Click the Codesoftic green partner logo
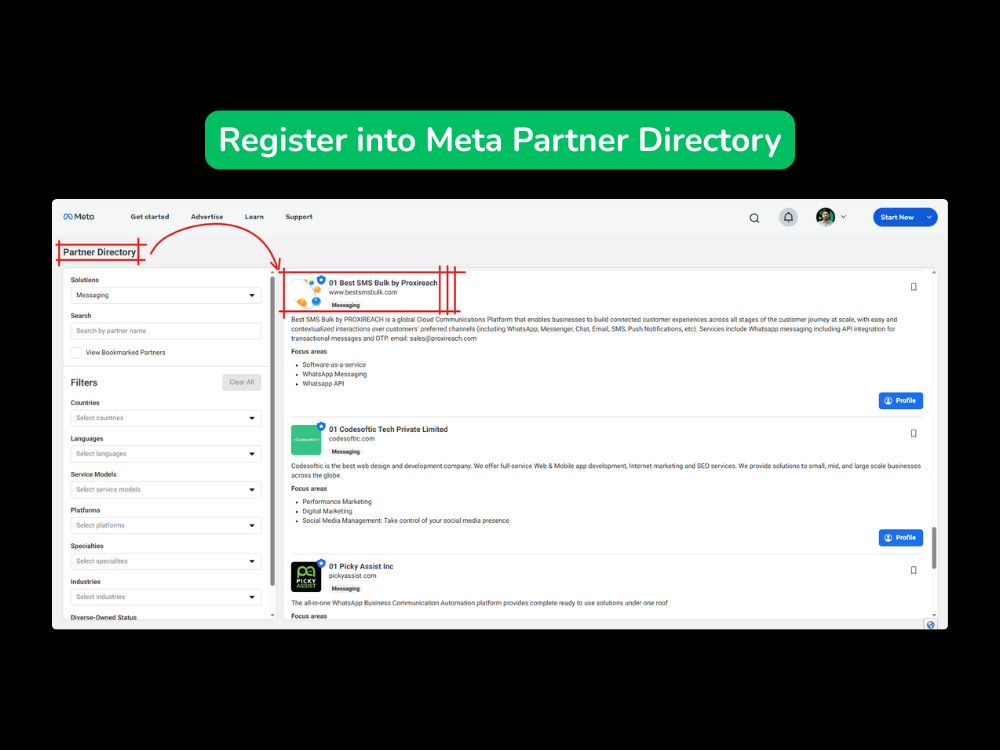 click(306, 440)
